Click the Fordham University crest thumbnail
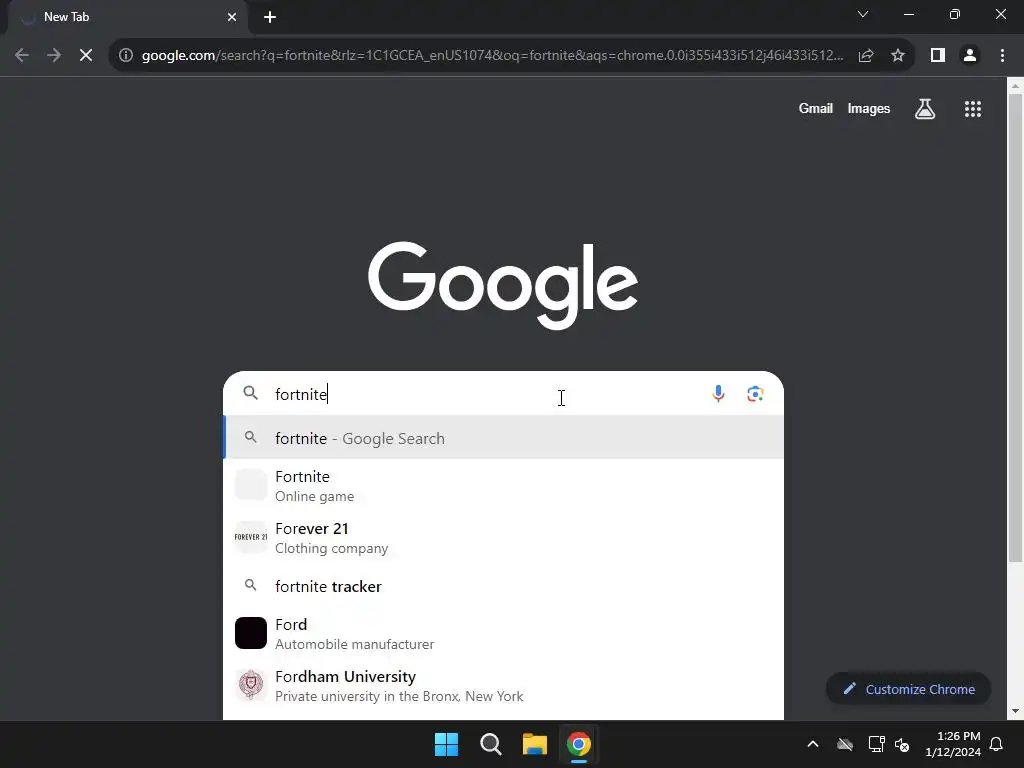This screenshot has height=768, width=1024. (x=251, y=685)
